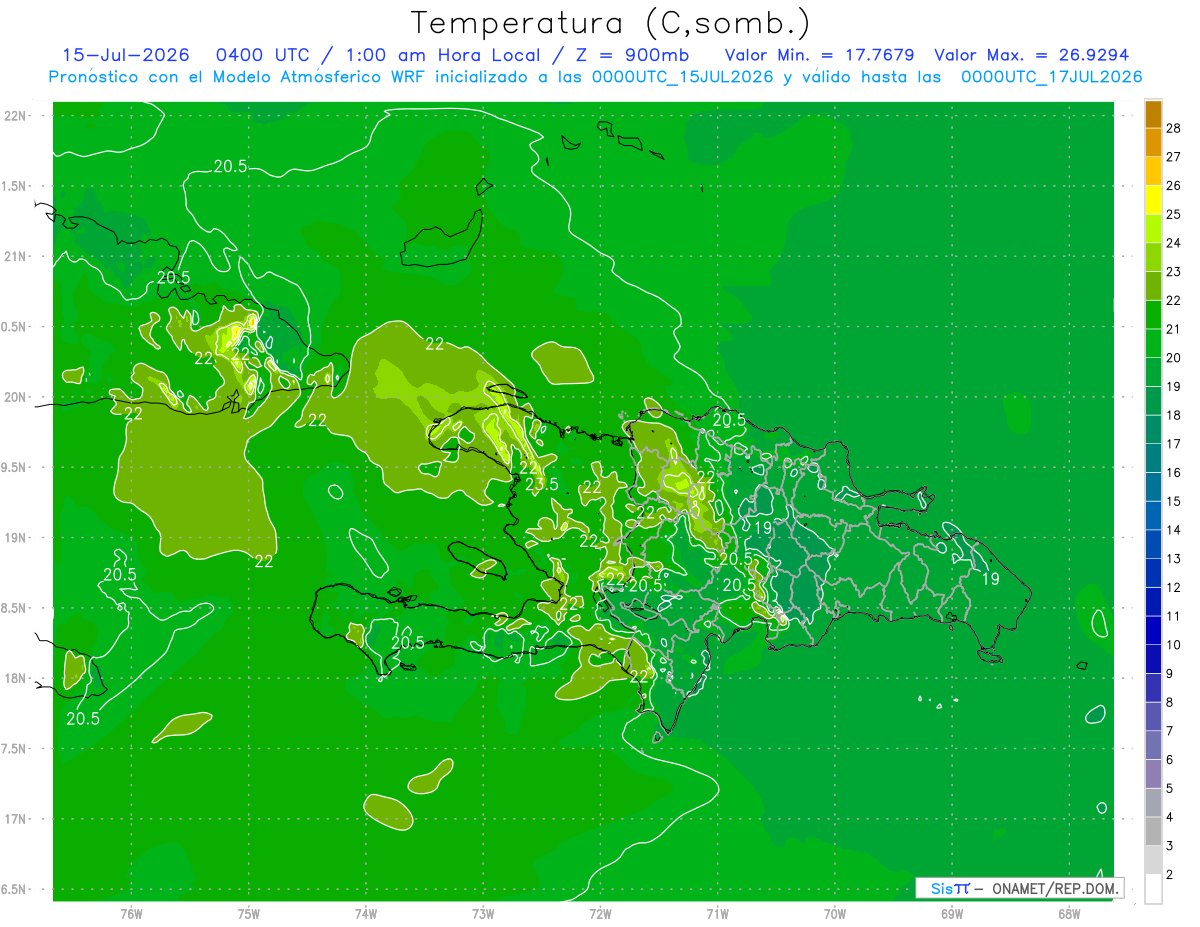Click the "22N" latitude axis label
This screenshot has width=1200, height=927.
15,116
